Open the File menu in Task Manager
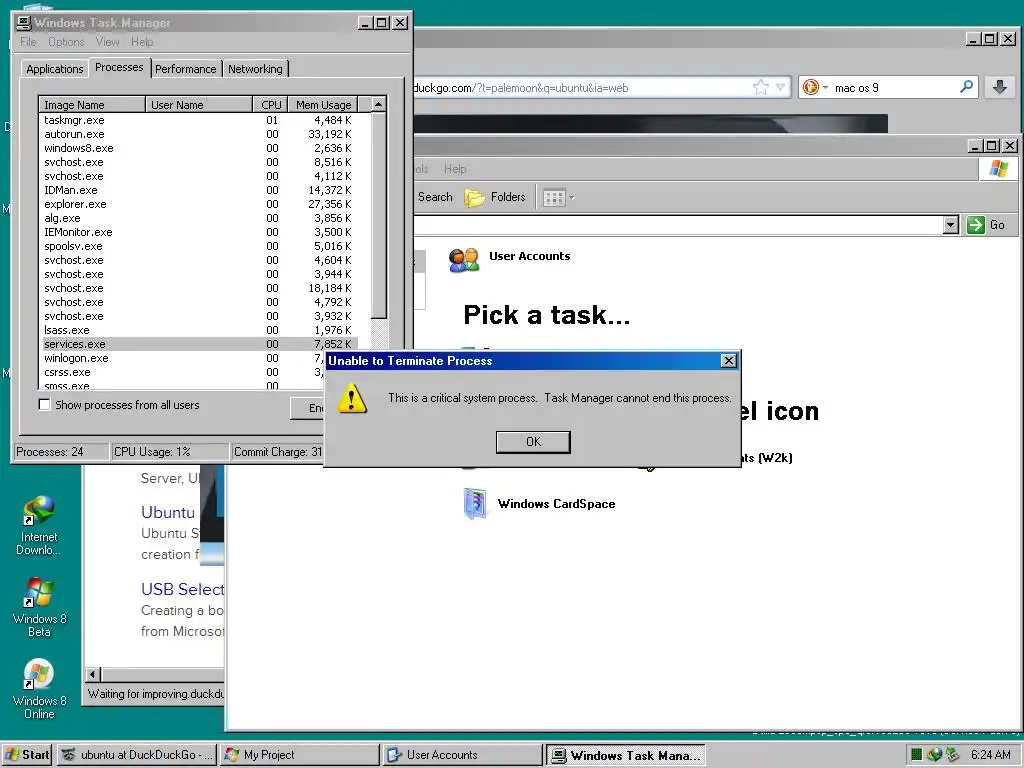The image size is (1024, 768). (x=28, y=42)
